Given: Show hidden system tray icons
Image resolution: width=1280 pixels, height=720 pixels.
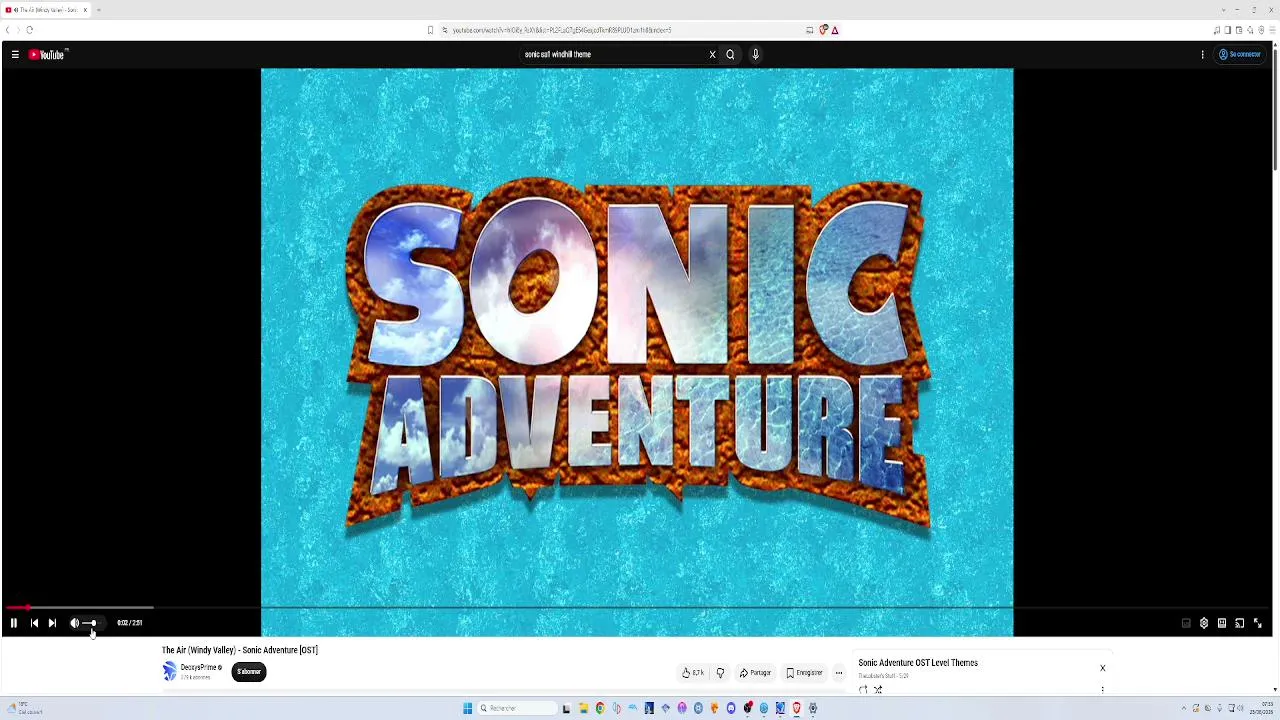Looking at the screenshot, I should (x=1184, y=708).
